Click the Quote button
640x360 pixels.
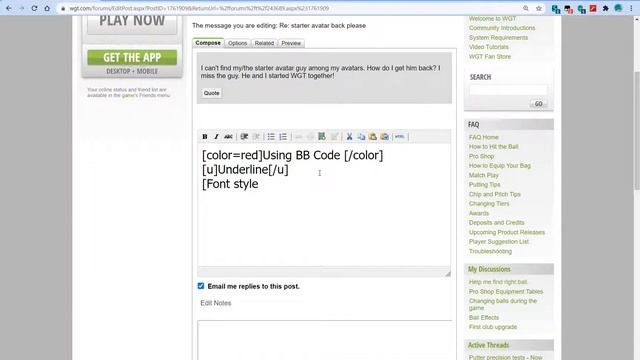point(211,93)
